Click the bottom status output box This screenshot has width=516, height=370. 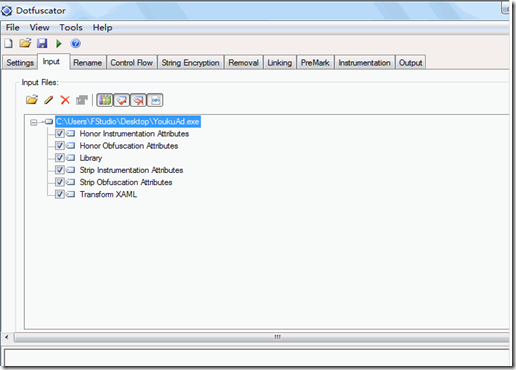[256, 357]
